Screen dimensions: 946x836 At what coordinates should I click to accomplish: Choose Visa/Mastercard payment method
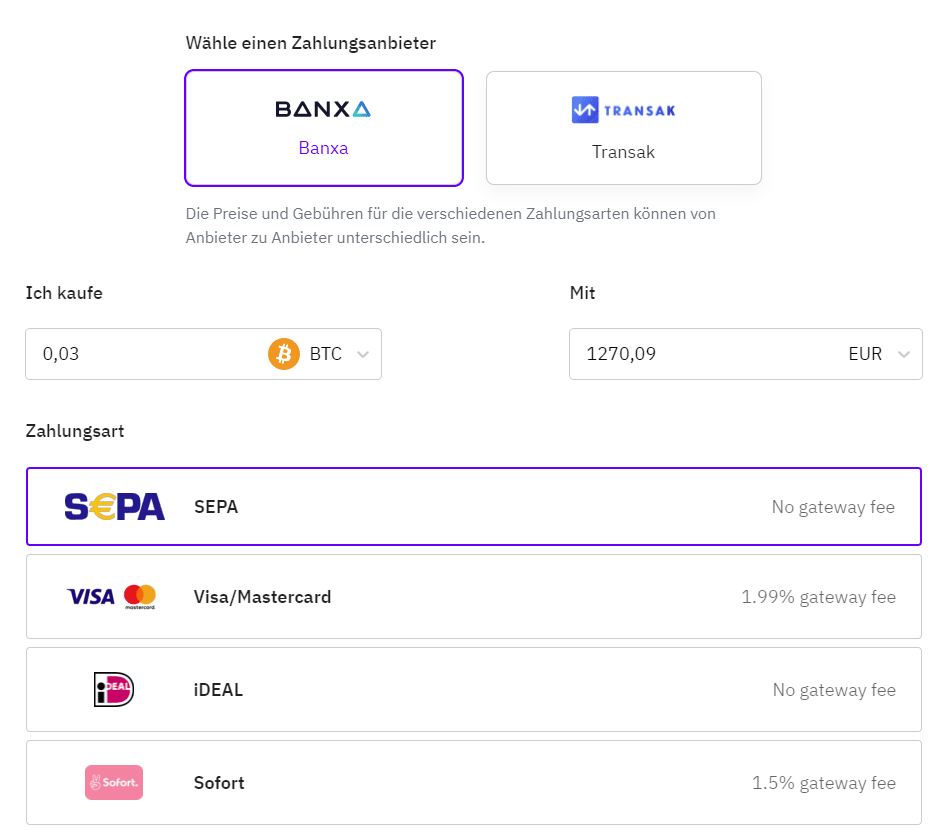click(x=473, y=597)
